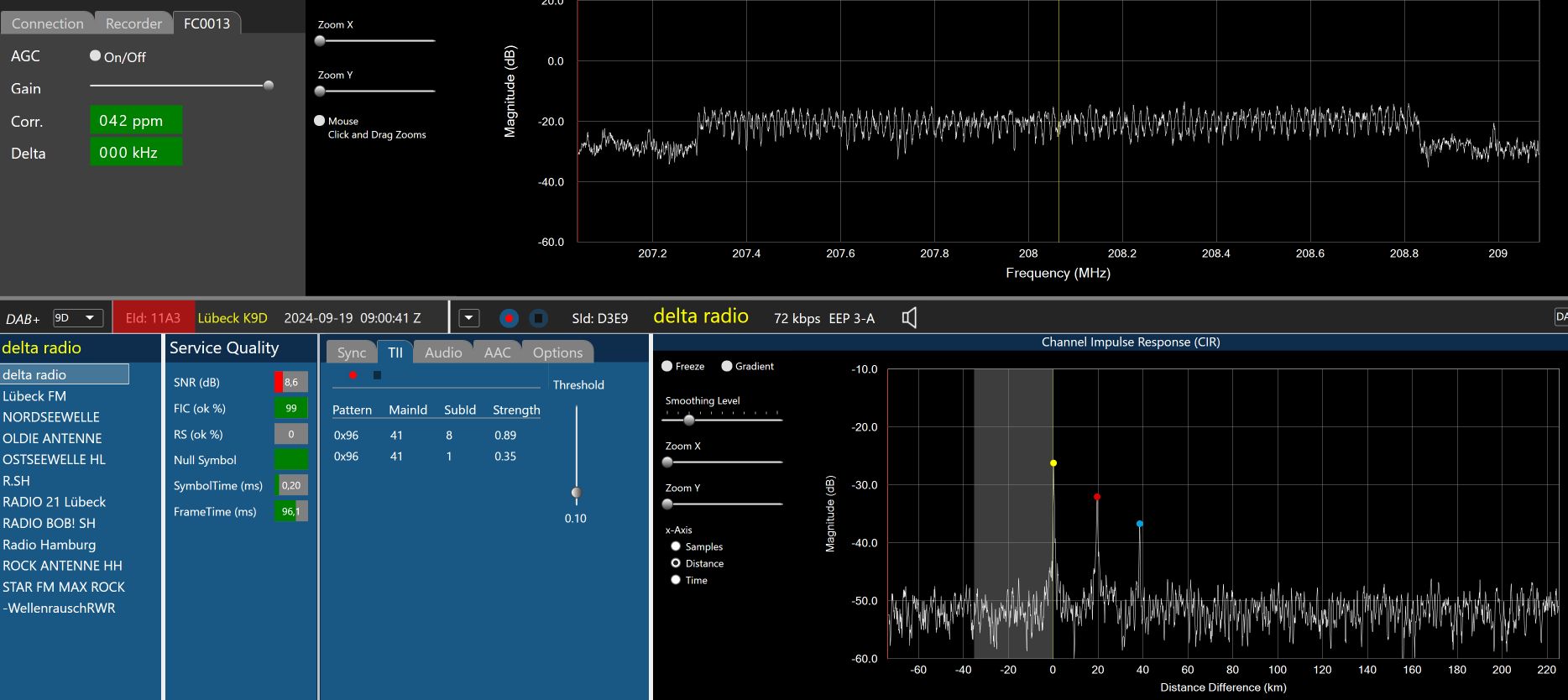This screenshot has height=700, width=1568.
Task: Select the Time x-Axis radio button
Action: (x=676, y=580)
